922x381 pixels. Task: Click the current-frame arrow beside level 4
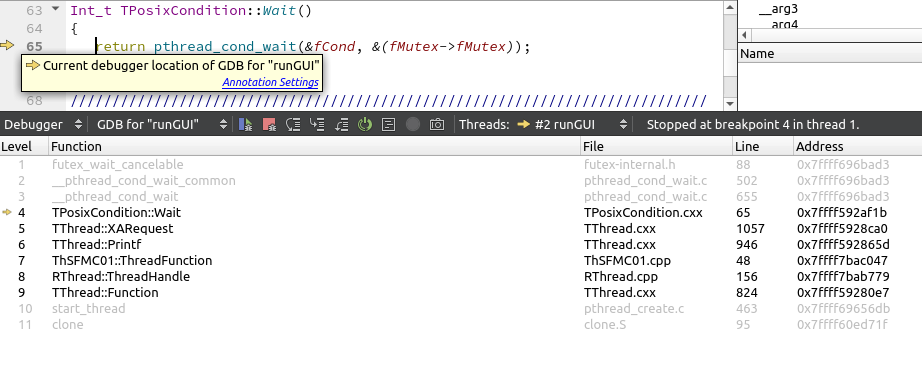(x=7, y=212)
